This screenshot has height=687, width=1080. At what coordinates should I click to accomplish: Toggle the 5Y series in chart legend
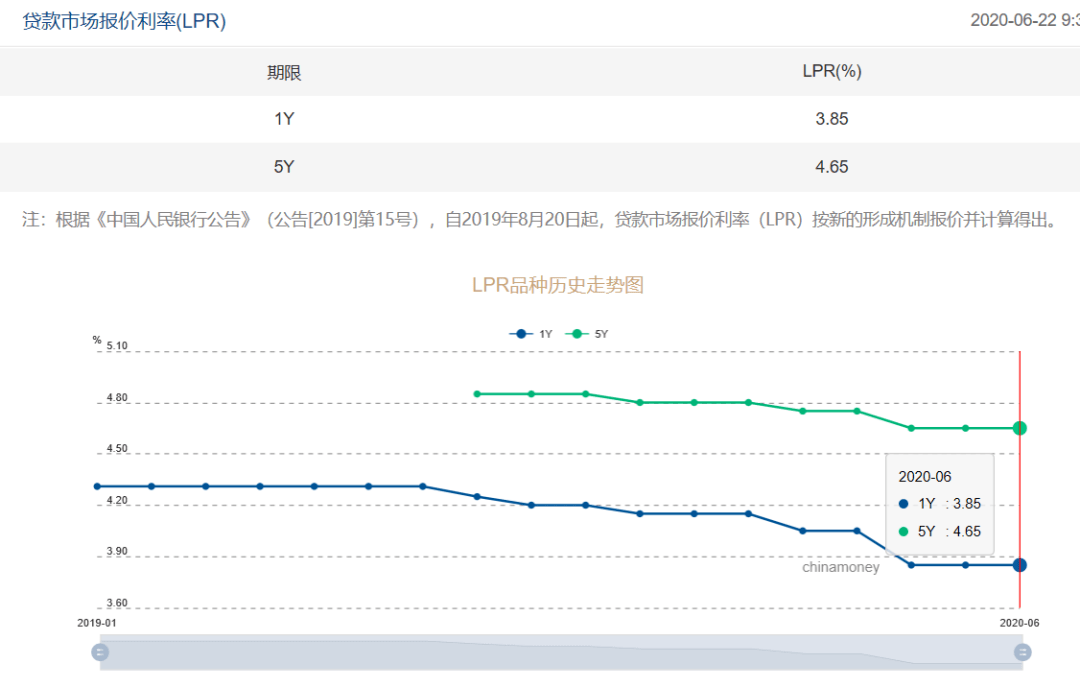[x=587, y=334]
